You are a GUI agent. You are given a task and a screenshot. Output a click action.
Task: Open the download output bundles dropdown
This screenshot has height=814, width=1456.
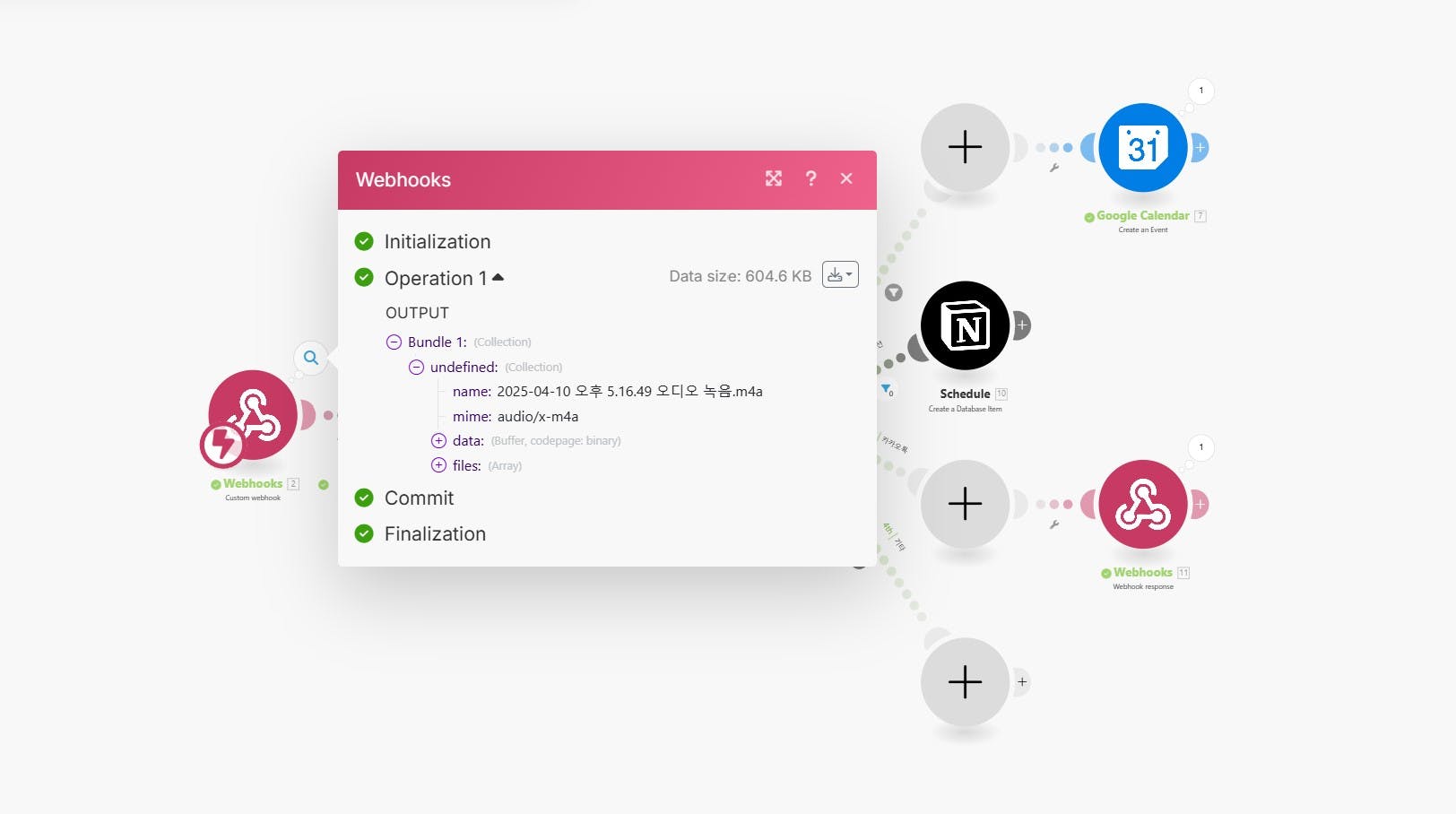(x=840, y=275)
